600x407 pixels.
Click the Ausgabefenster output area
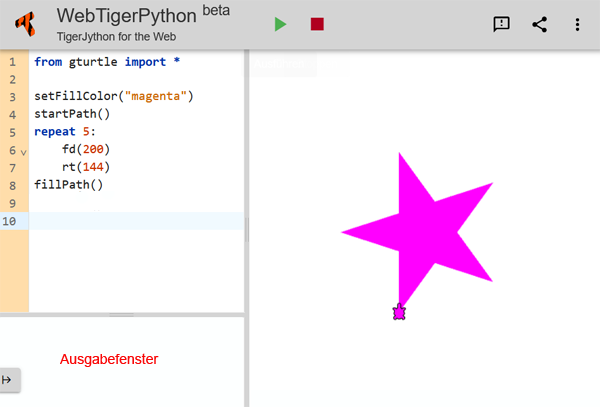(109, 359)
